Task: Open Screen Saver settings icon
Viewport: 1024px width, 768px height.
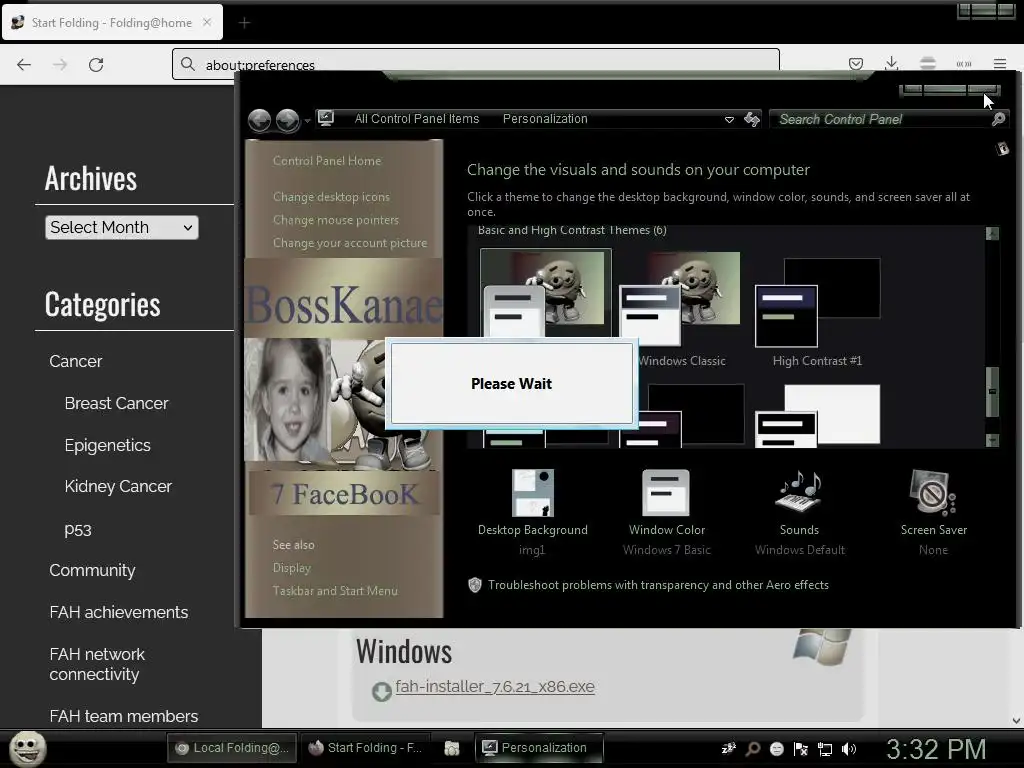Action: (933, 493)
